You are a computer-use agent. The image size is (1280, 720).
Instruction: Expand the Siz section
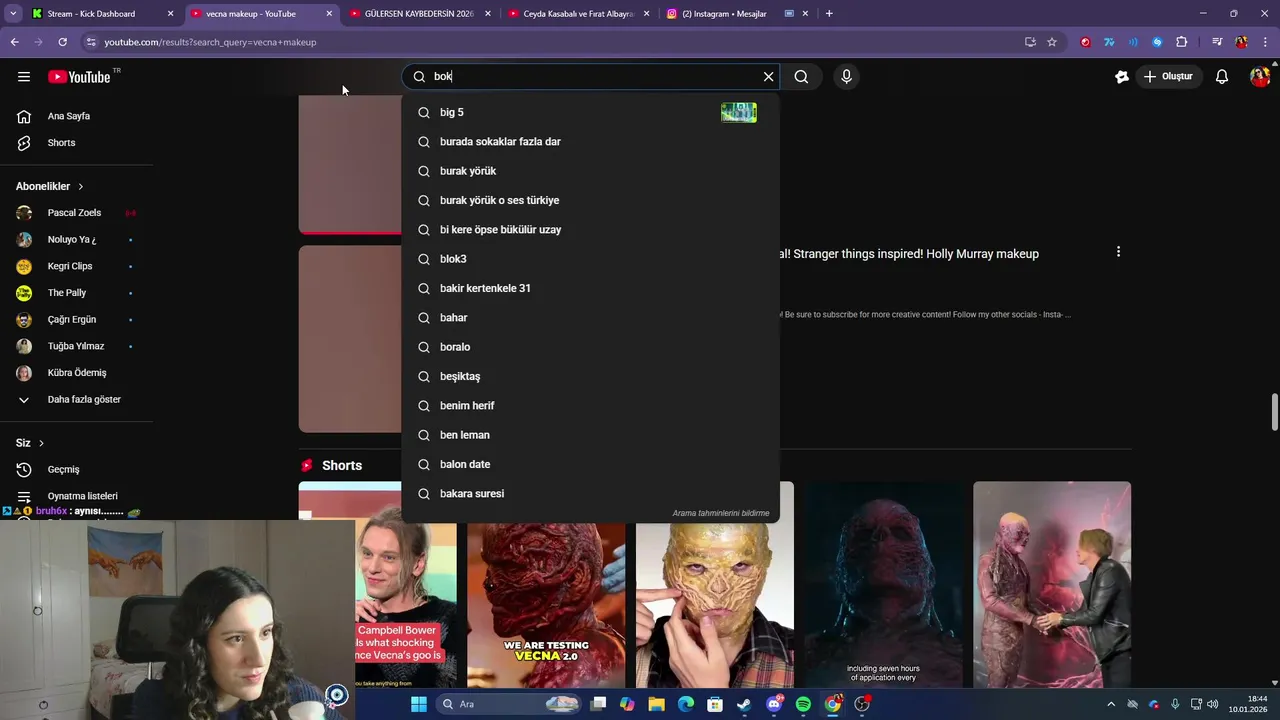[30, 443]
